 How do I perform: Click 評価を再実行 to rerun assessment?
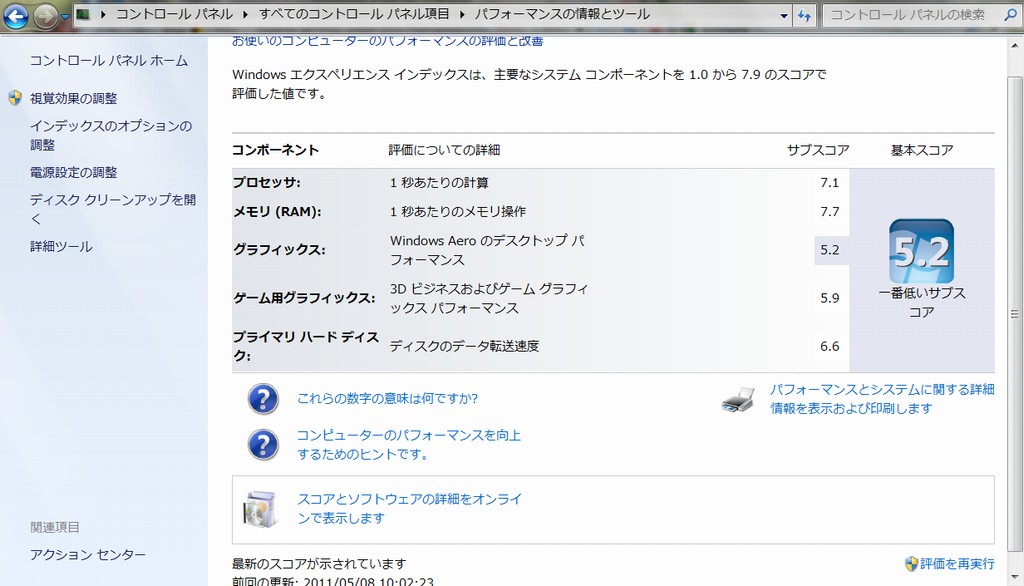pos(957,564)
